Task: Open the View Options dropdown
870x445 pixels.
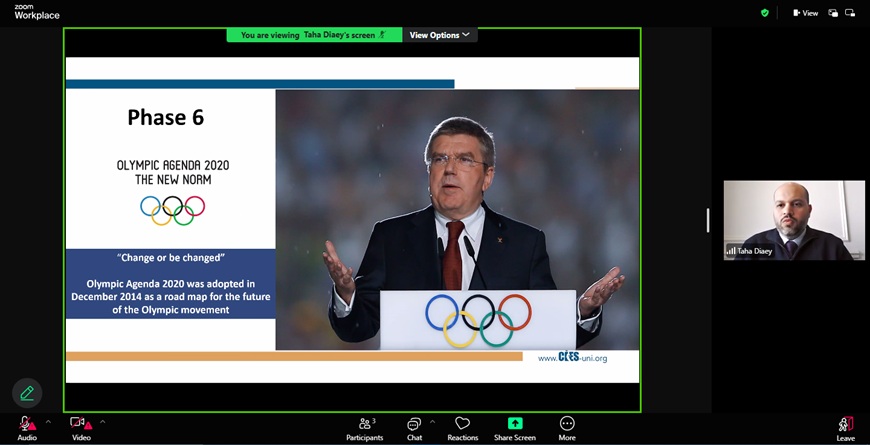Action: (x=440, y=35)
